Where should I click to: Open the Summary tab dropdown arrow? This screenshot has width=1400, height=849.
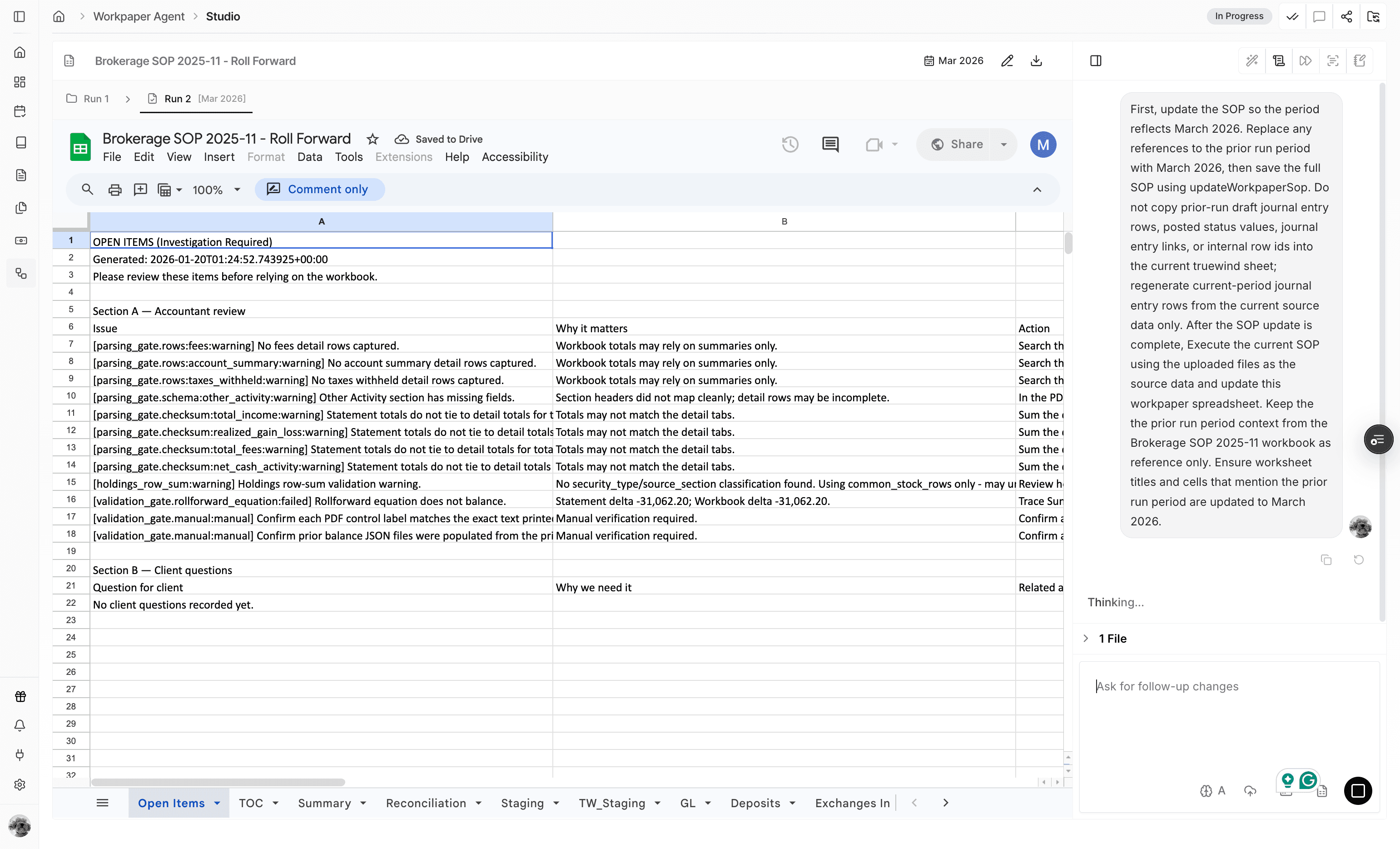point(363,804)
